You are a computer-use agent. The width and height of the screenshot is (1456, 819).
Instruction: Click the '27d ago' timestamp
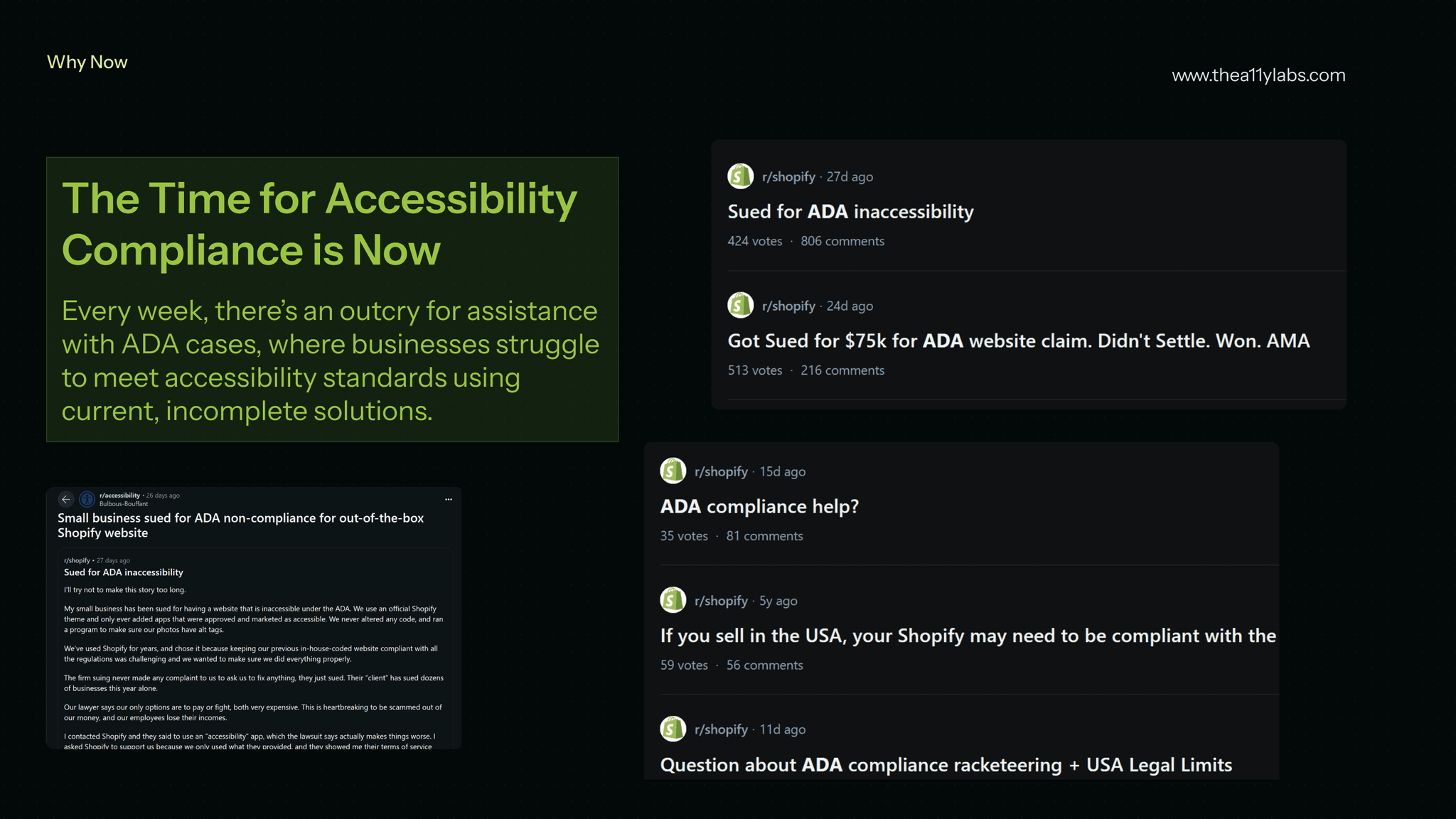pos(850,177)
